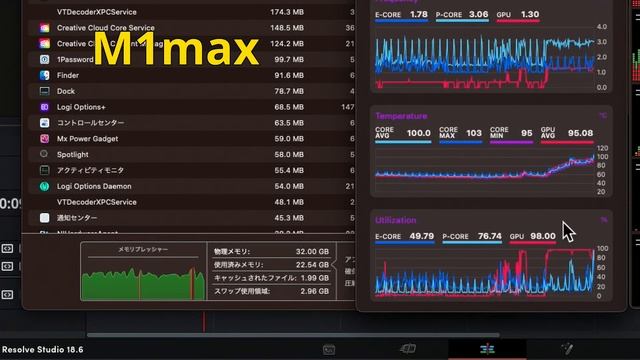Select the active Resolve Edit page icon
The height and width of the screenshot is (360, 640).
[x=487, y=349]
